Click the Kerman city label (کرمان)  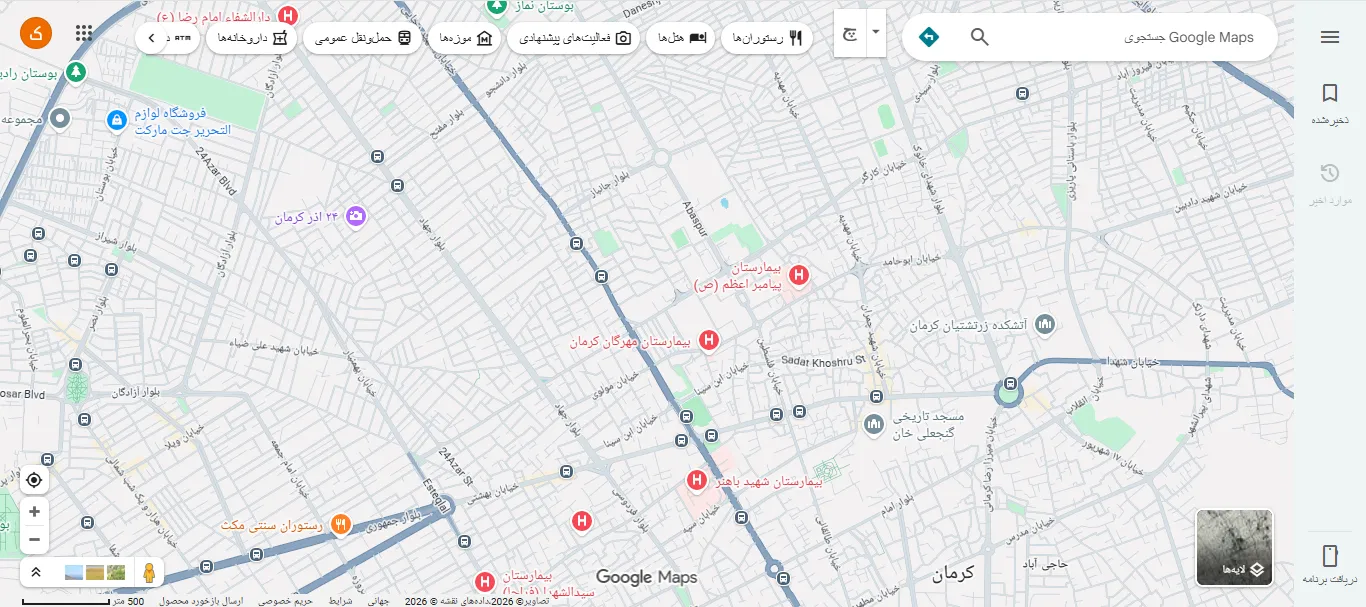(x=952, y=573)
